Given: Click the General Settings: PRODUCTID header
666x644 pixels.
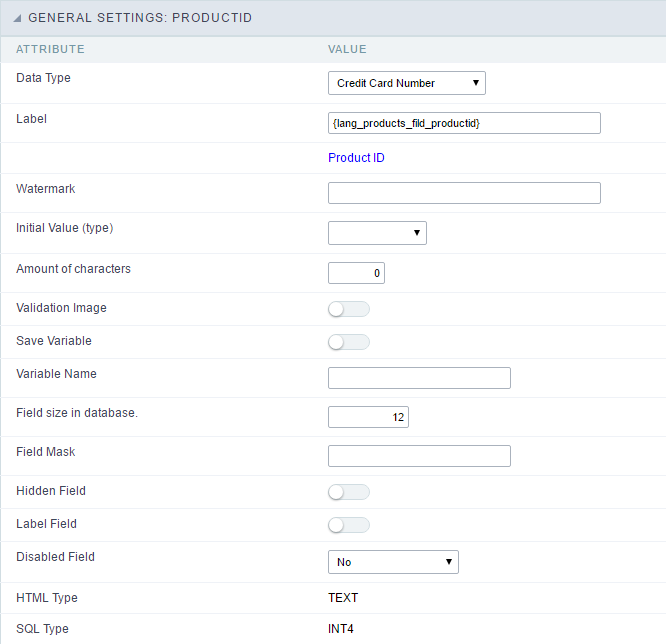Looking at the screenshot, I should point(140,19).
